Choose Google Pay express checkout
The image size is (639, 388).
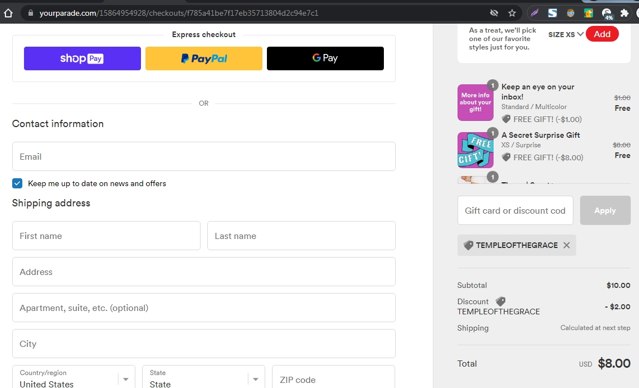coord(325,58)
